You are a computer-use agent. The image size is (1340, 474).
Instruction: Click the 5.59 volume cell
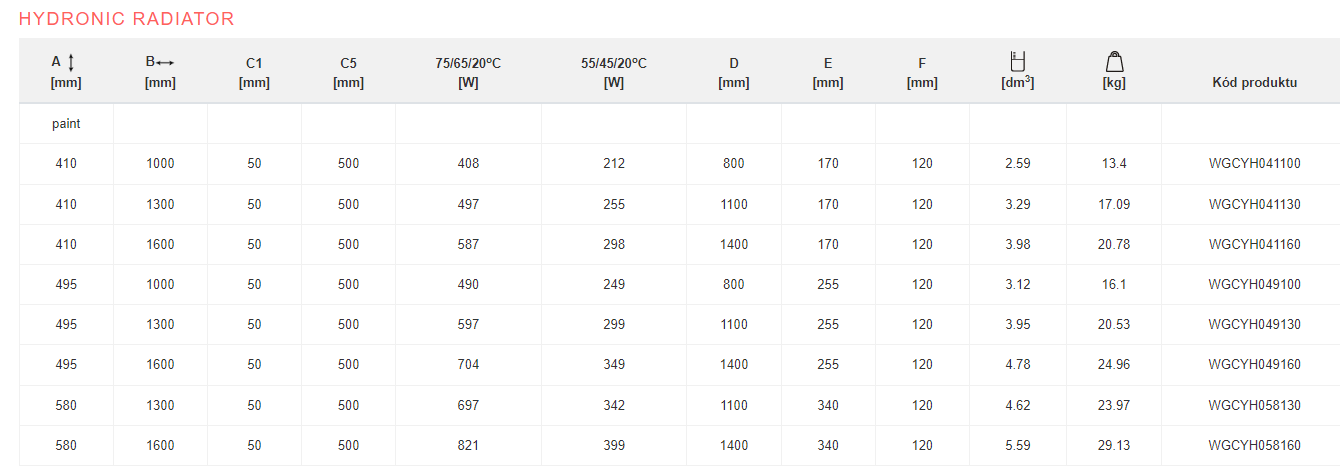point(1018,445)
